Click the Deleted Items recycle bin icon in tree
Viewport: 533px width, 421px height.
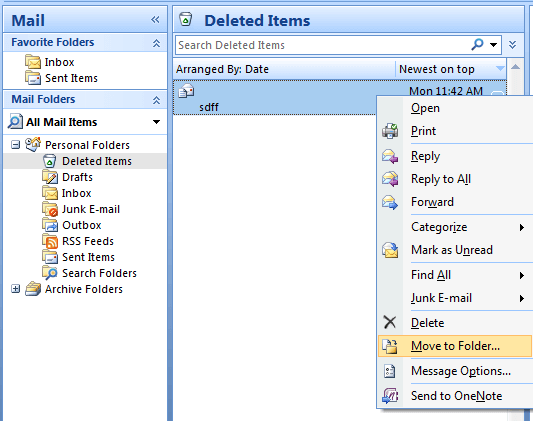[50, 161]
